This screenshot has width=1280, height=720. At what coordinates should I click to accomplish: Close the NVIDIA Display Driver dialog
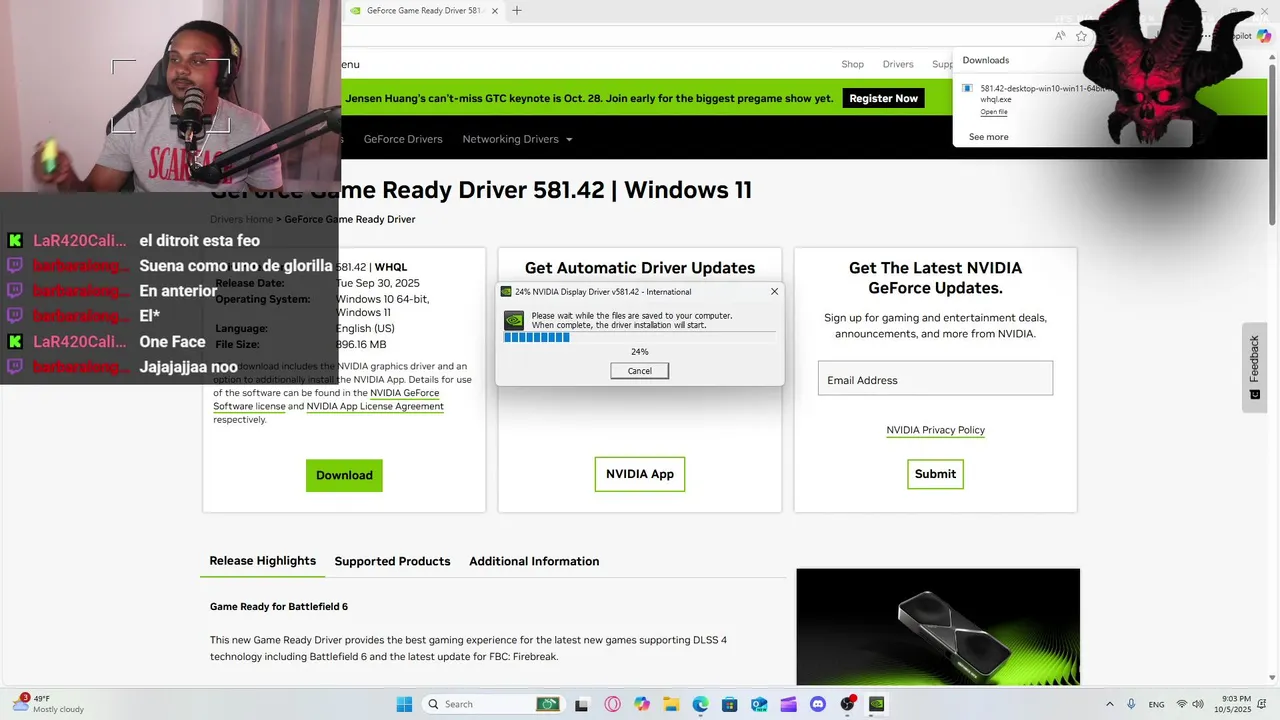click(x=774, y=292)
